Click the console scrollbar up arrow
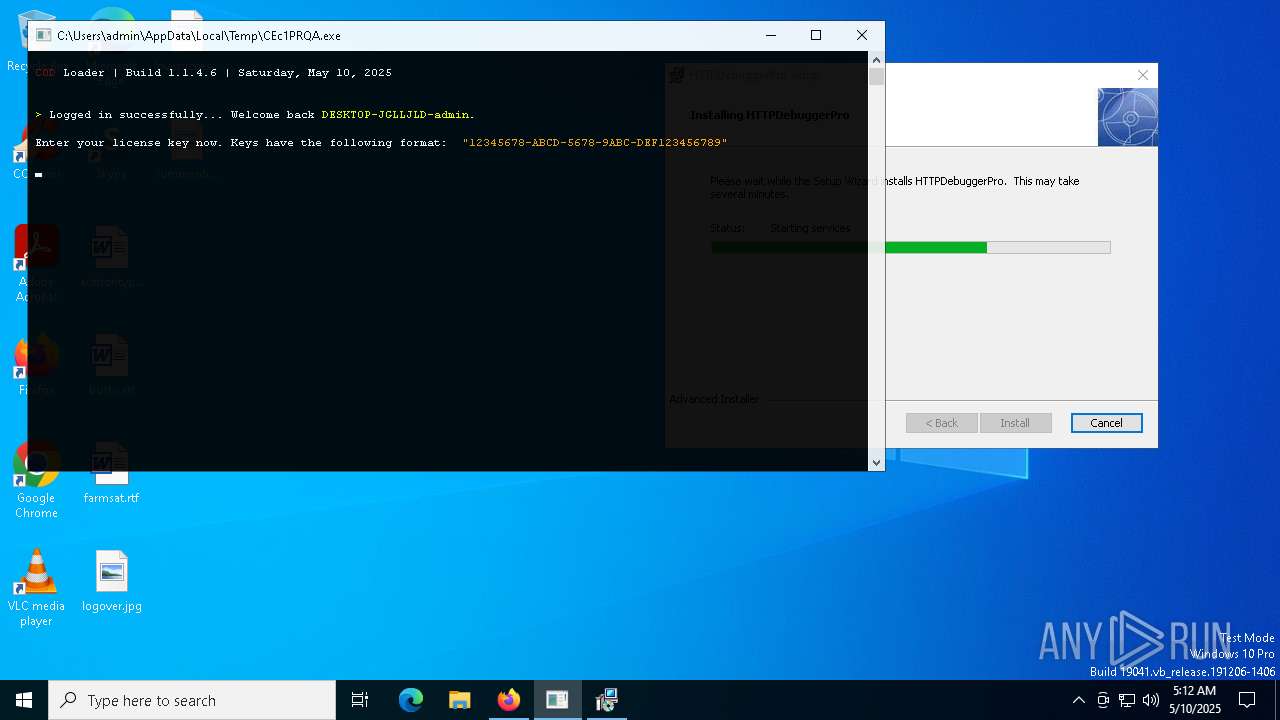Viewport: 1280px width, 720px height. [876, 59]
